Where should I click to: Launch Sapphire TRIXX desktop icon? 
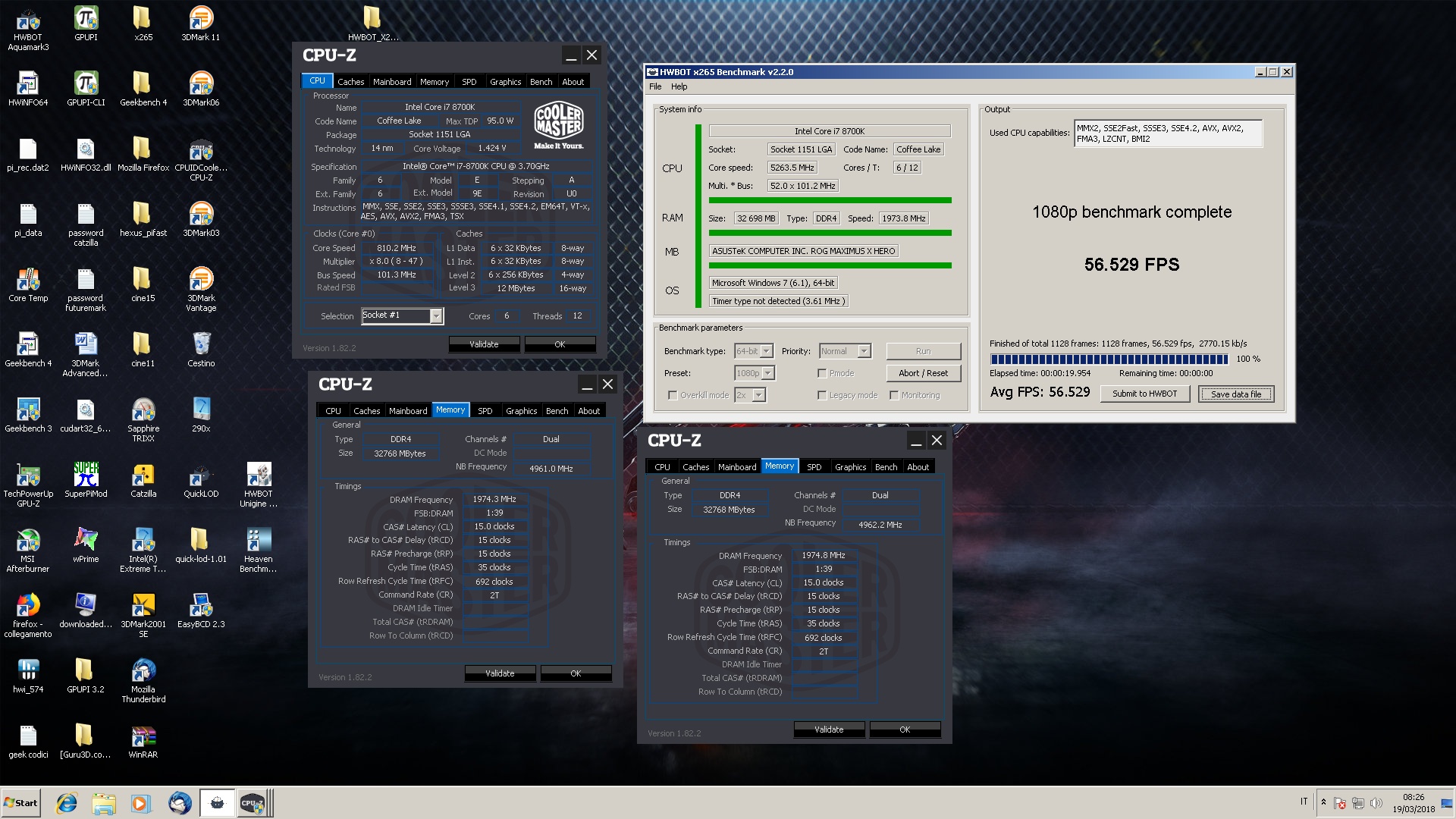[x=143, y=420]
